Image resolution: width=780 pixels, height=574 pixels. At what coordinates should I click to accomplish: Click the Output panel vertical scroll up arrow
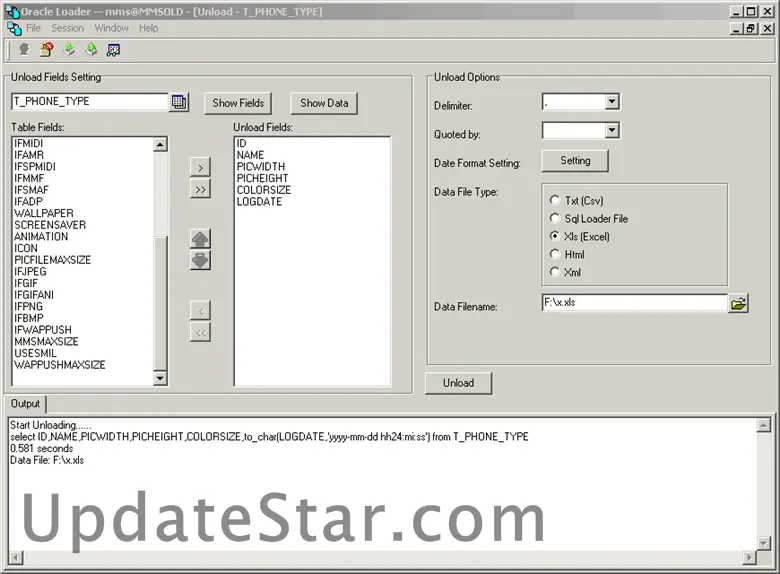pyautogui.click(x=764, y=425)
